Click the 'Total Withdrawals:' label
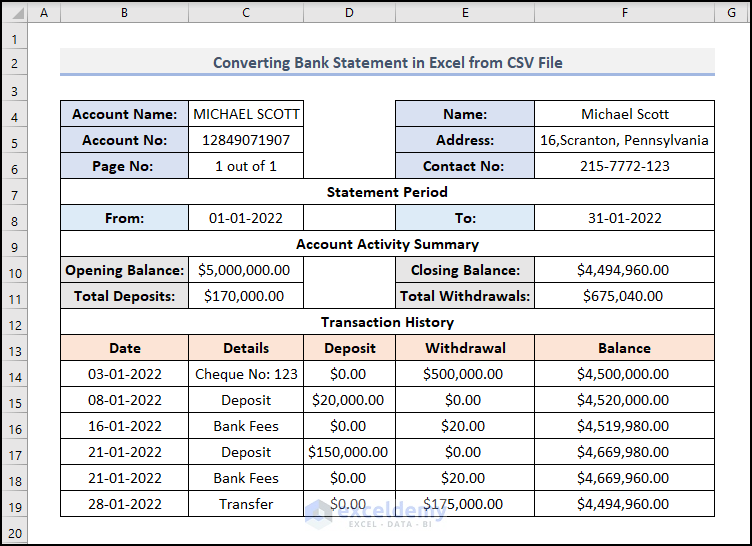 465,296
